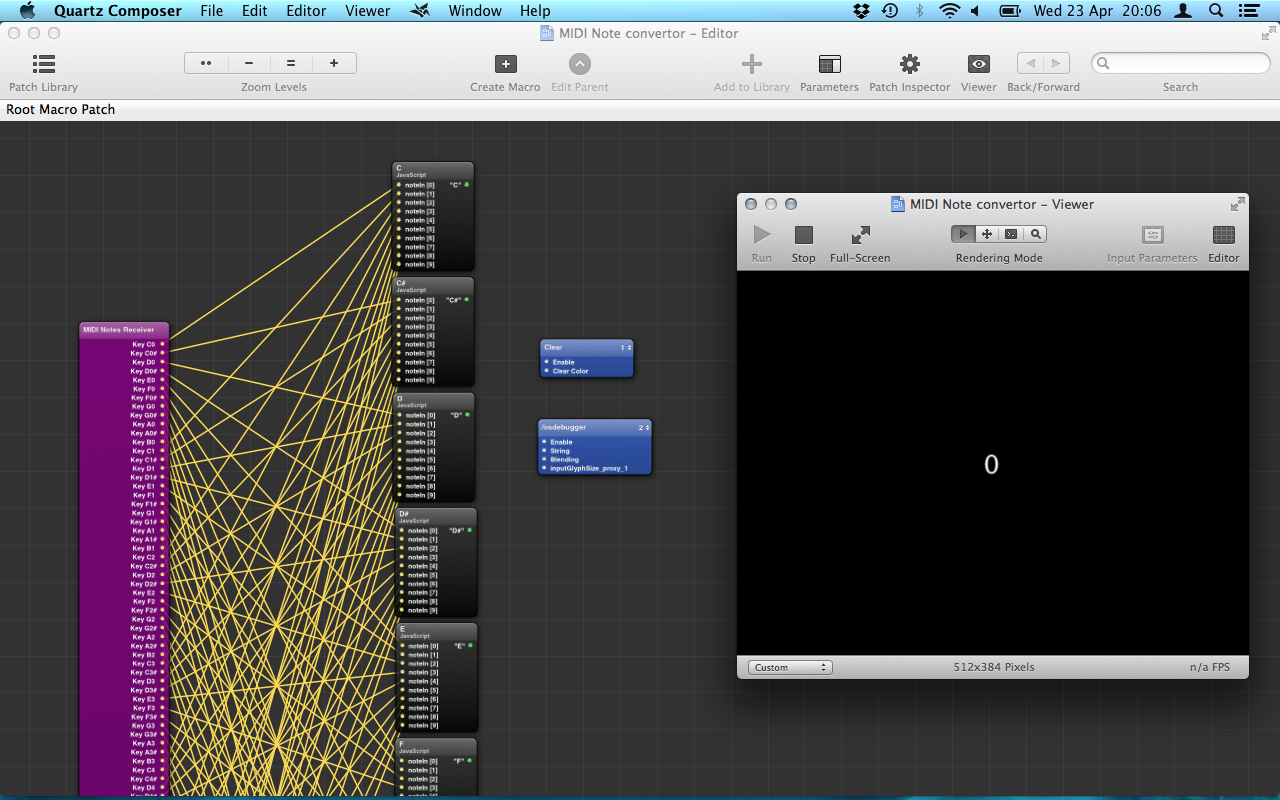Select first rendering mode play button
Image resolution: width=1280 pixels, height=800 pixels.
click(x=963, y=234)
